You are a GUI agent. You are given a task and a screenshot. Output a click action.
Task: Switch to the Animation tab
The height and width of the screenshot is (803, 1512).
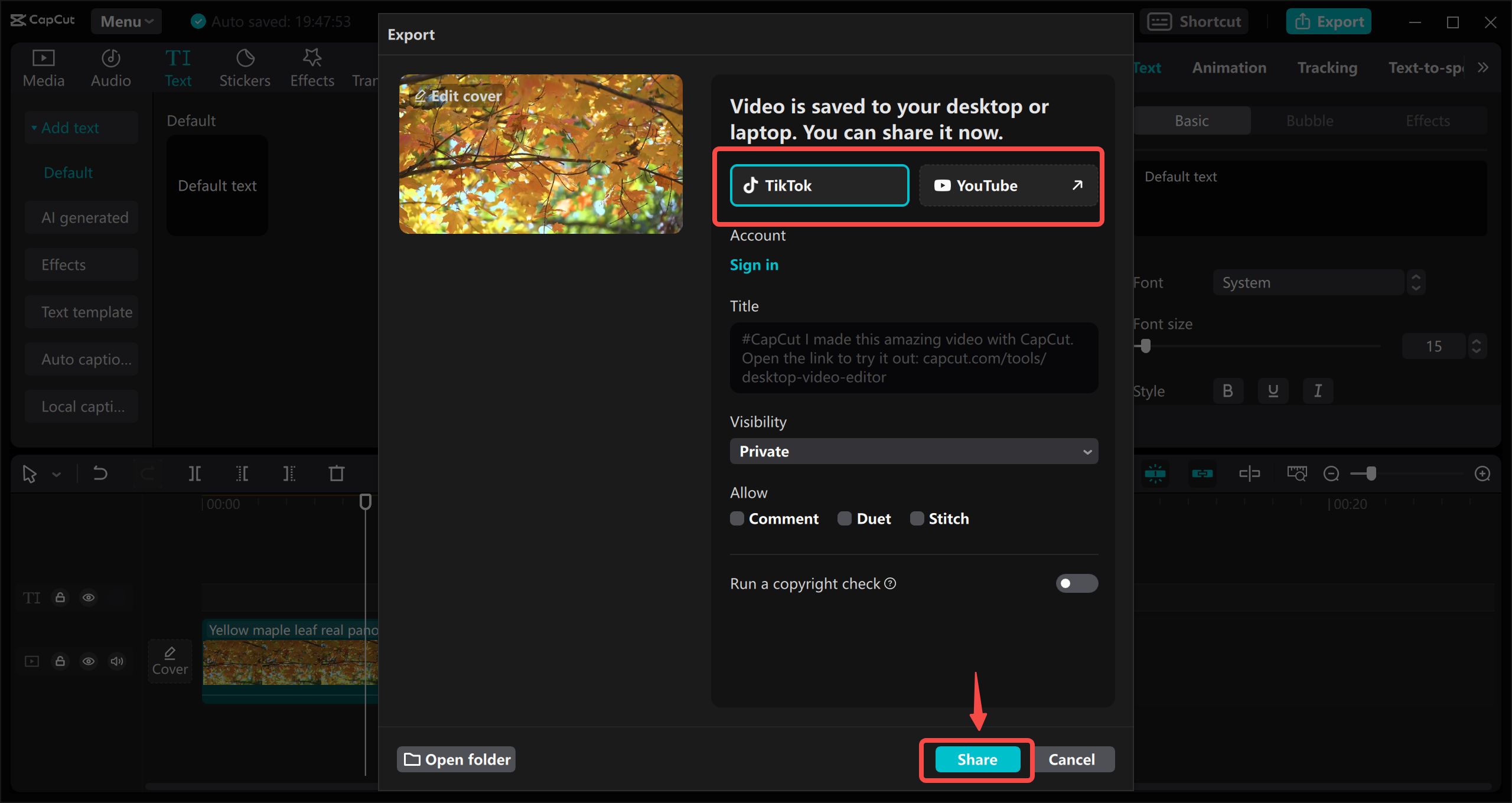click(1229, 67)
